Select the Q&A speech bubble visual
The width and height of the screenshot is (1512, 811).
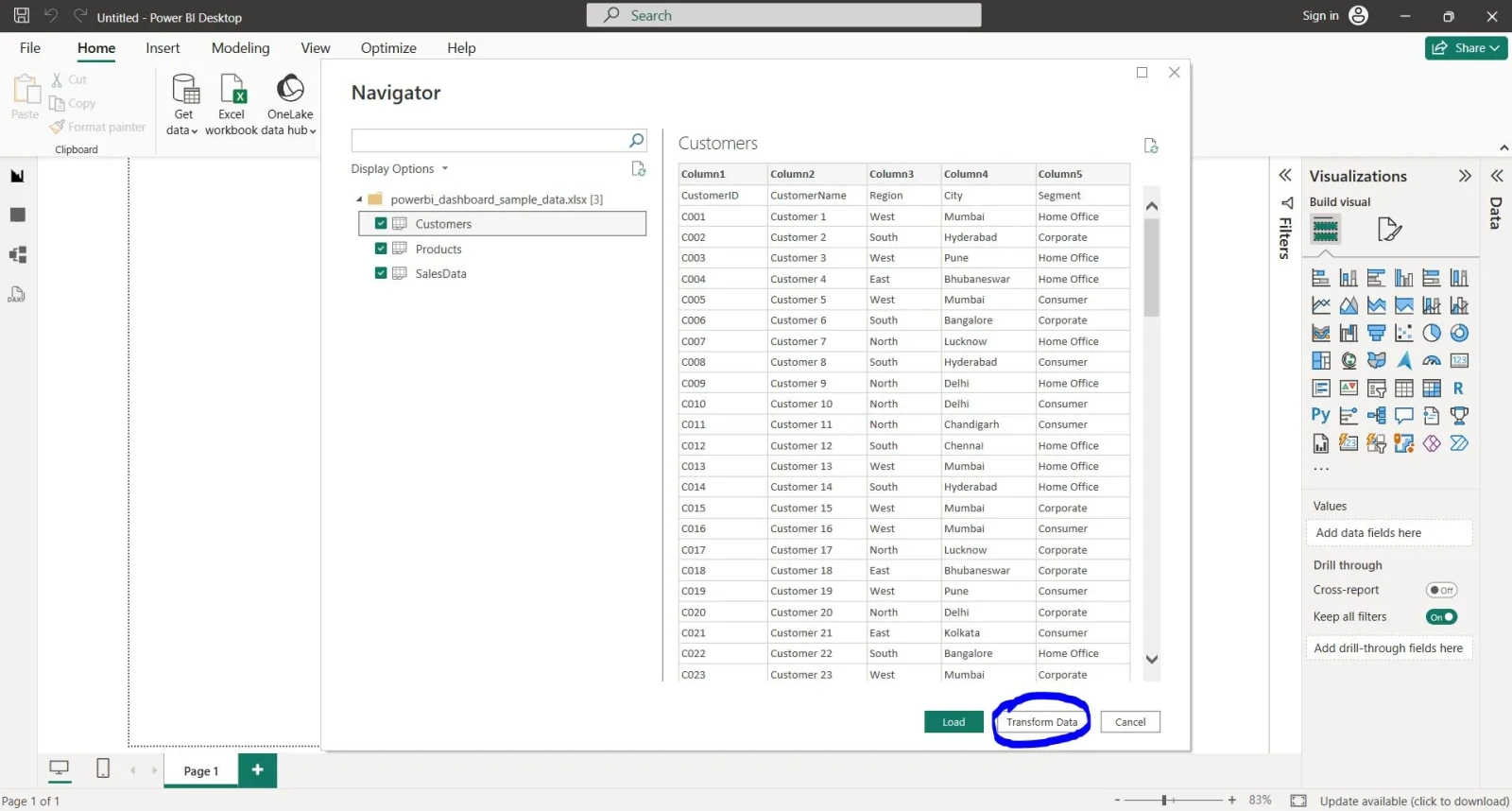click(1404, 415)
